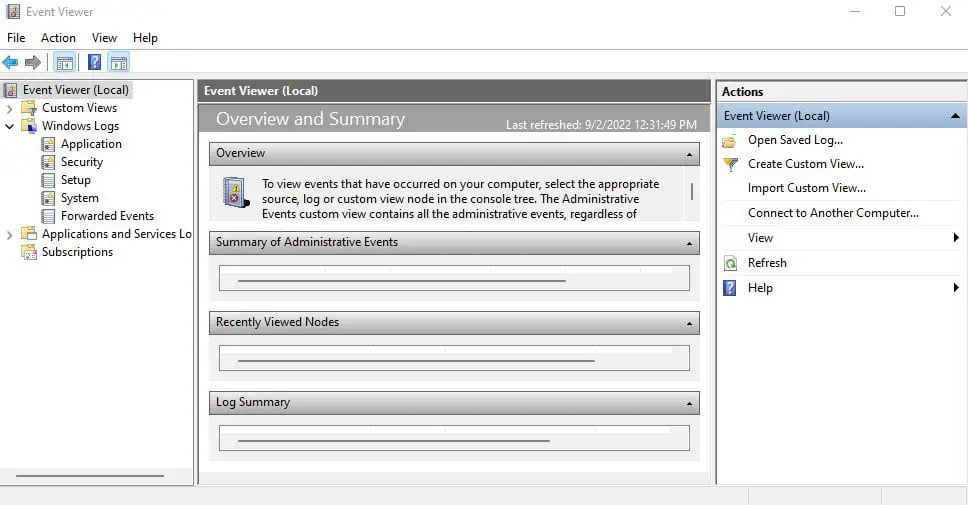Viewport: 968px width, 505px height.
Task: Click the blue Help icon in Actions
Action: pos(730,288)
